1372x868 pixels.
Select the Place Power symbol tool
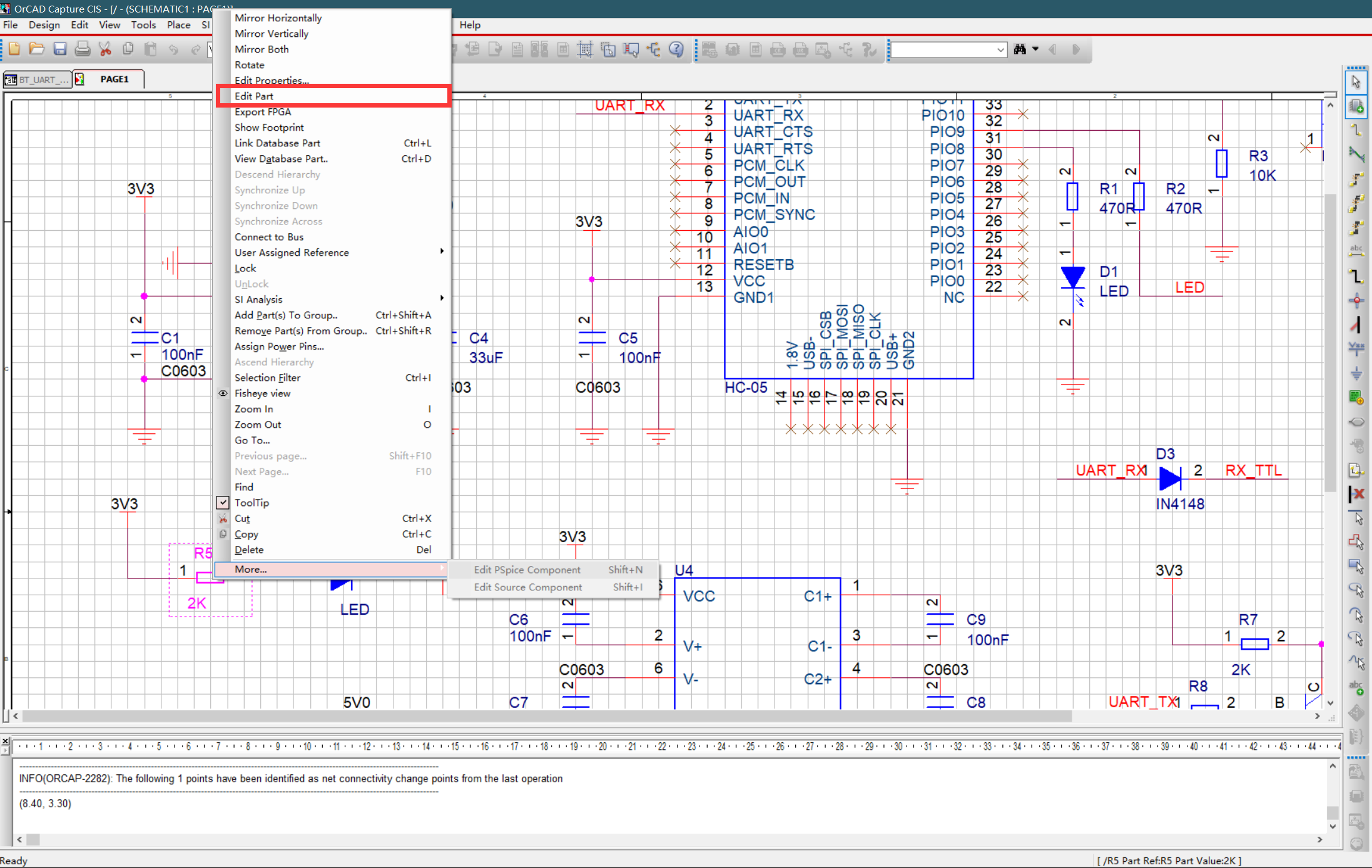click(x=1356, y=349)
